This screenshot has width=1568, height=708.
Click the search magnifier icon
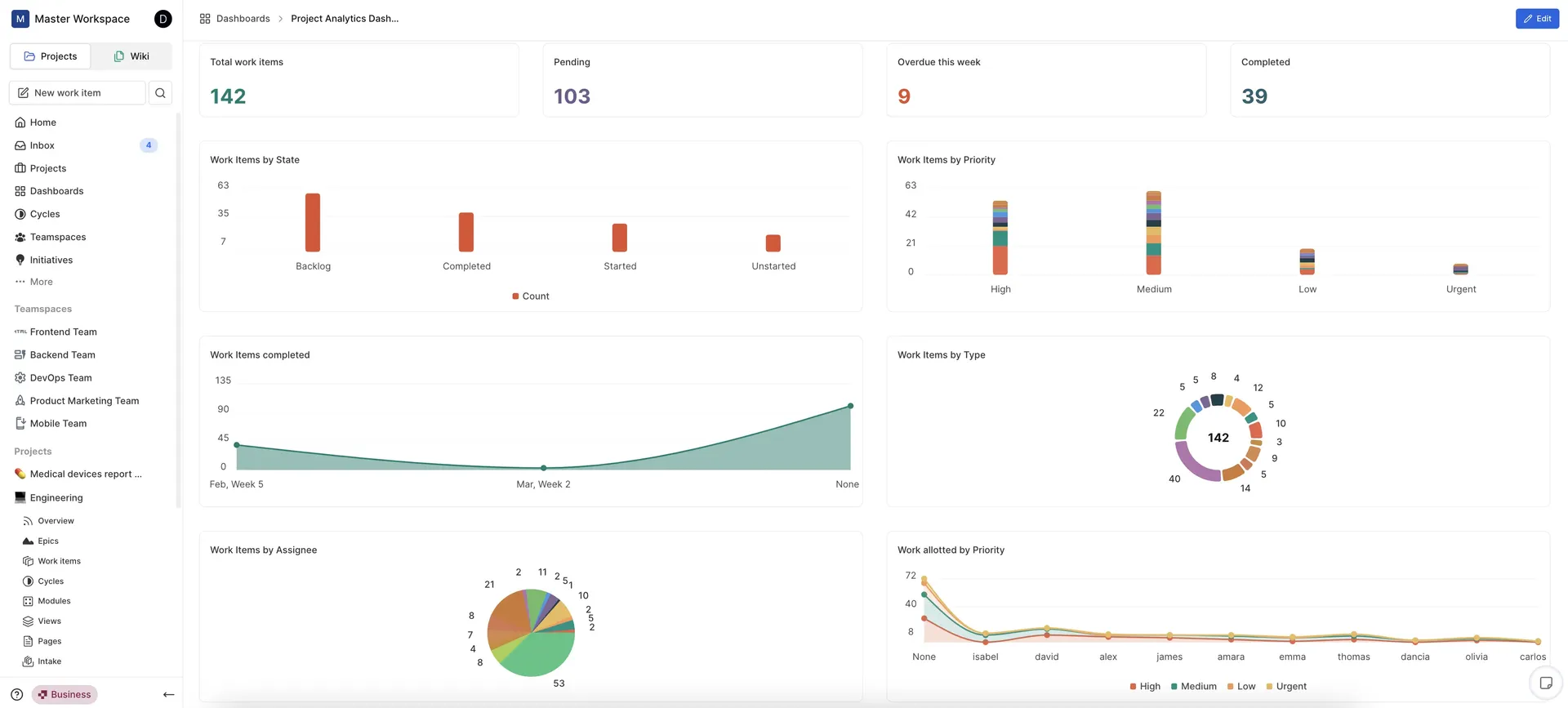pyautogui.click(x=160, y=93)
